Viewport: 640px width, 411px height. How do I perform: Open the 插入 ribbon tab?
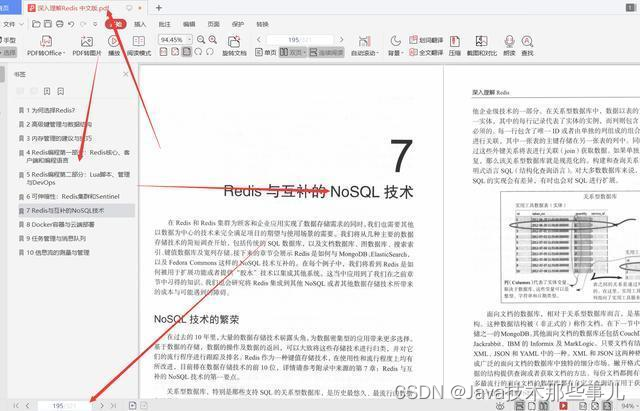pos(140,24)
